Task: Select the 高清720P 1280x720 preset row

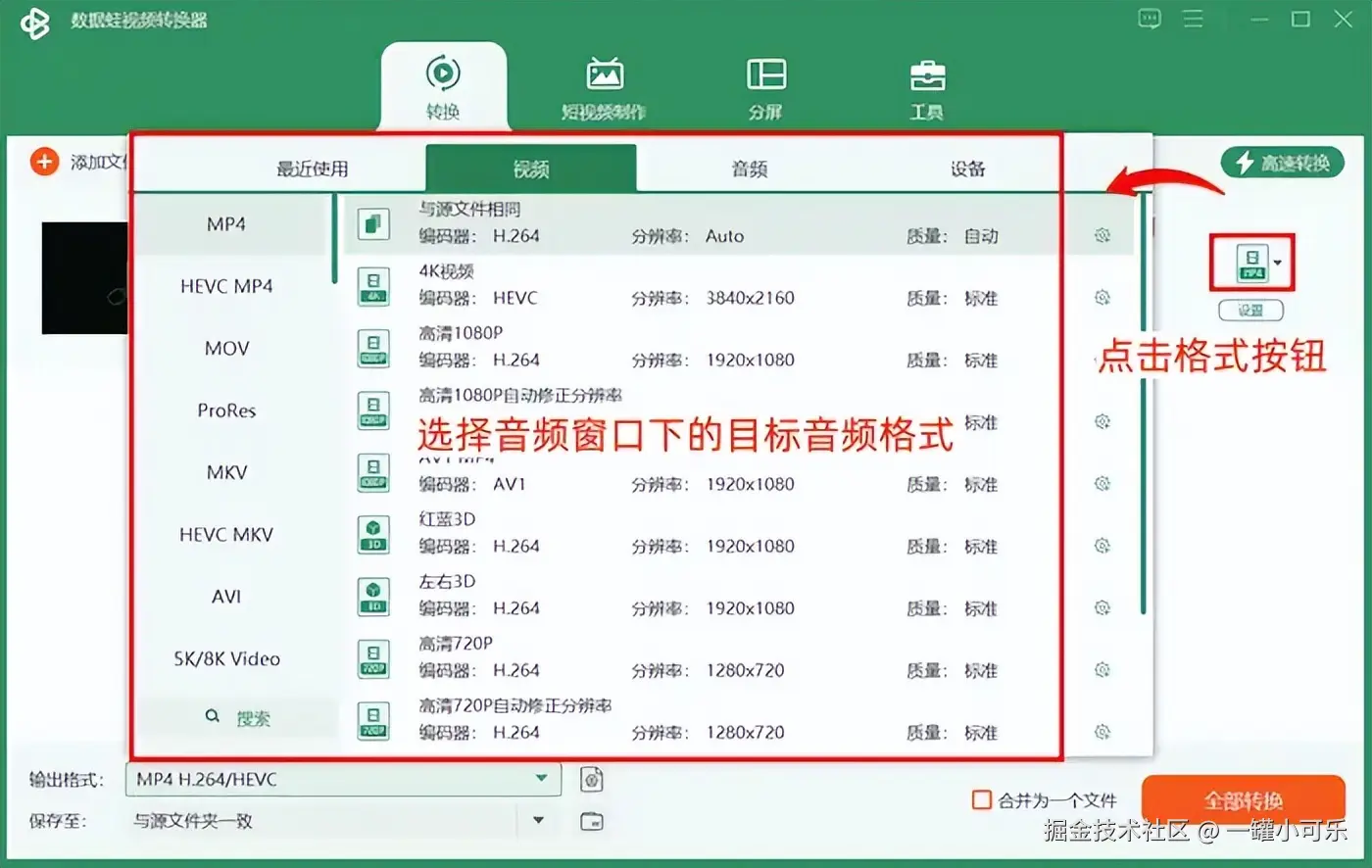Action: click(x=740, y=658)
